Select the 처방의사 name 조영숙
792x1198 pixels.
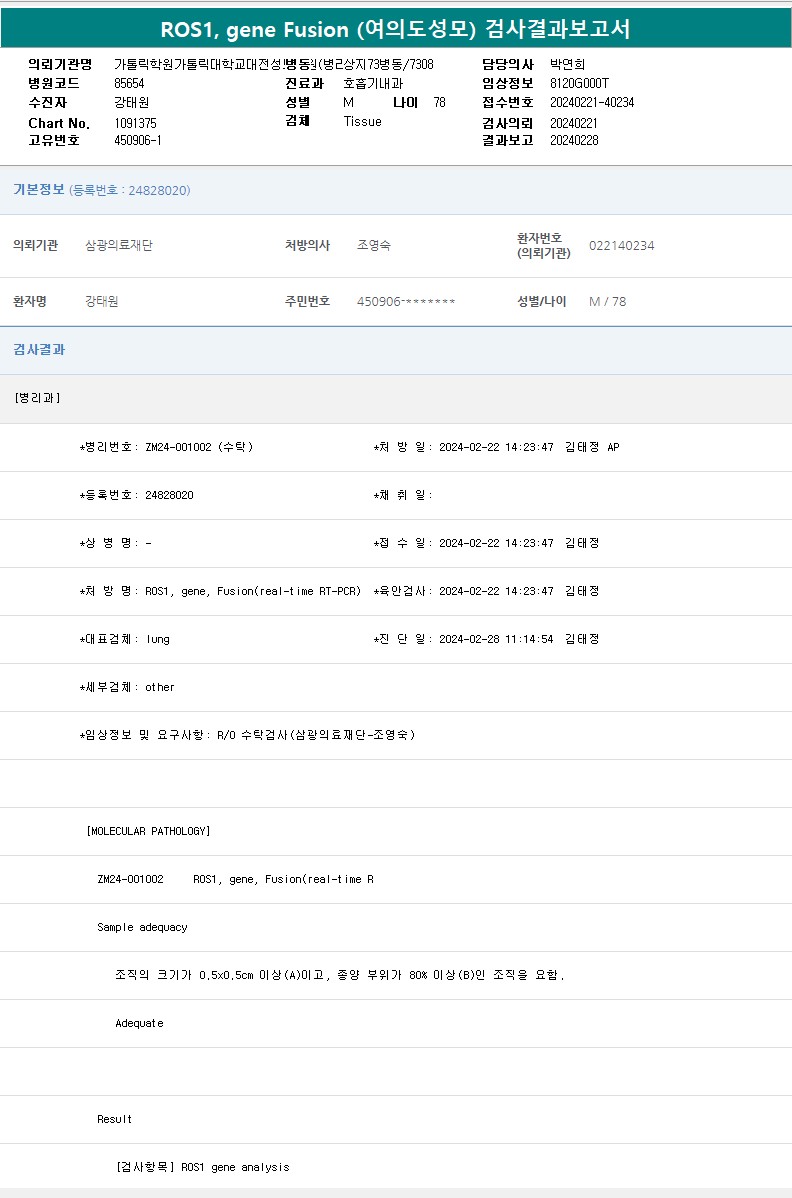(374, 246)
